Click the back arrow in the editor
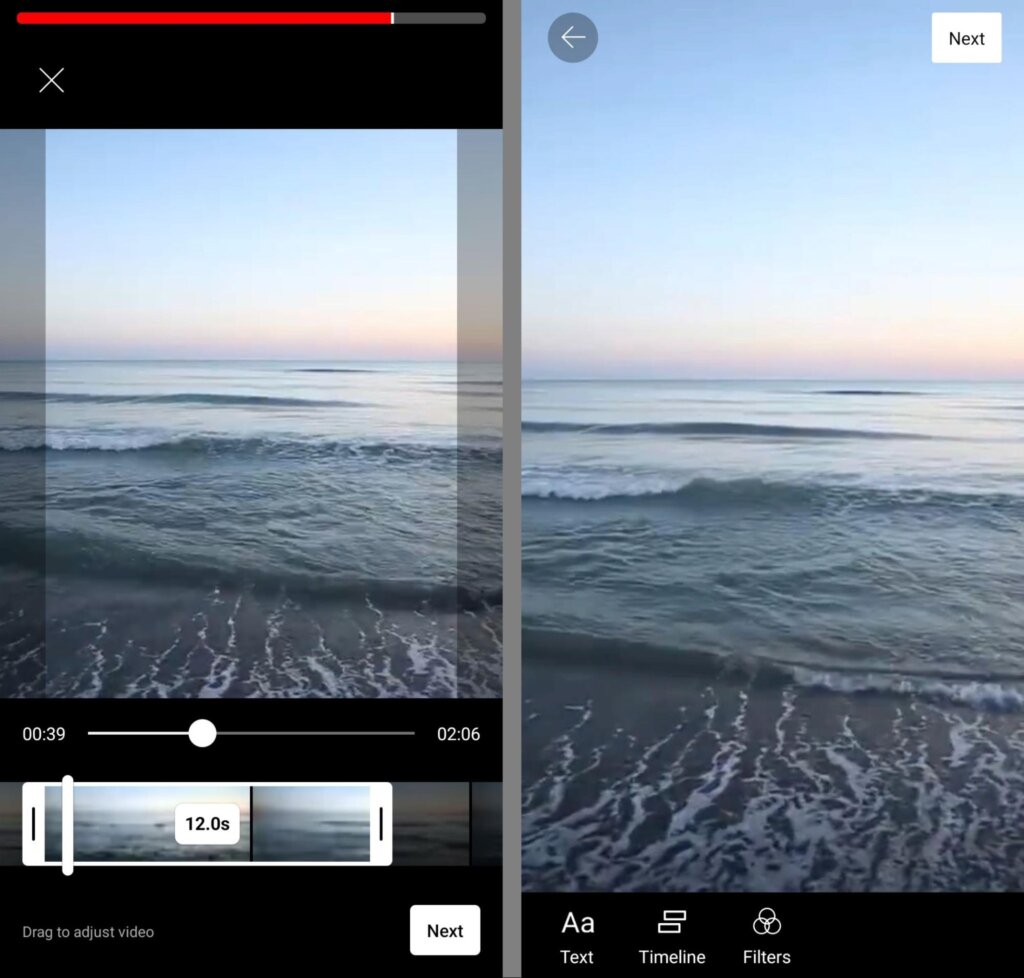This screenshot has width=1024, height=978. coord(572,38)
